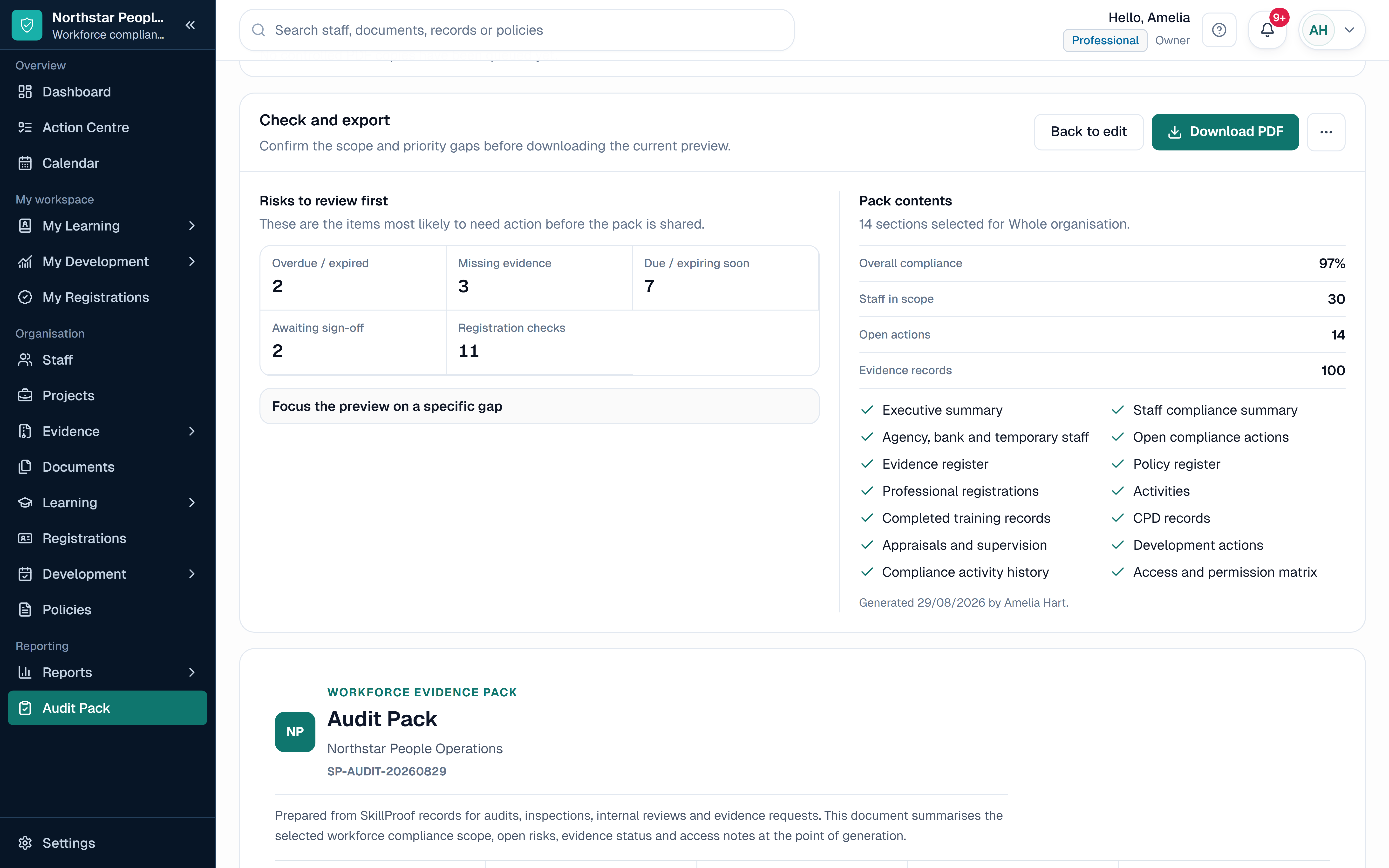
Task: Open notifications bell icon
Action: coord(1267,30)
